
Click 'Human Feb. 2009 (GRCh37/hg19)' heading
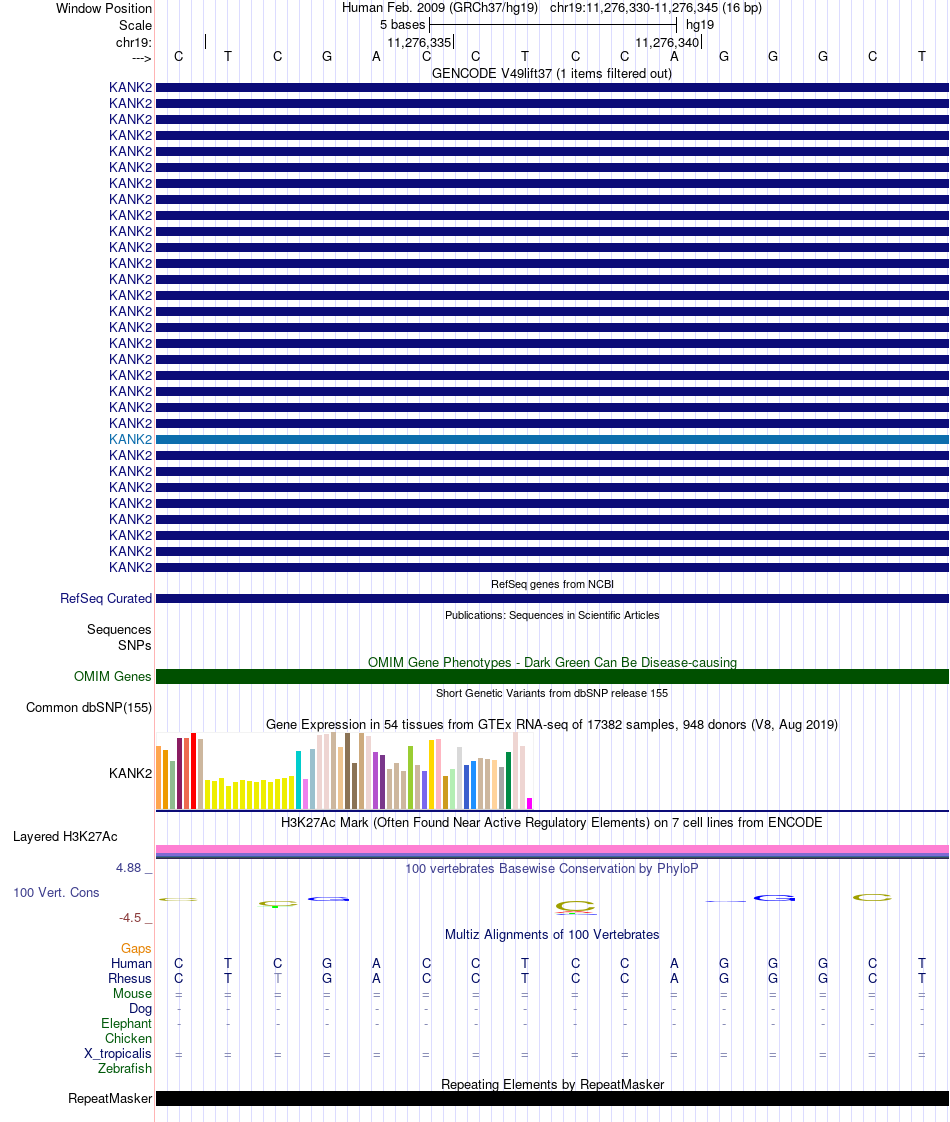point(440,8)
